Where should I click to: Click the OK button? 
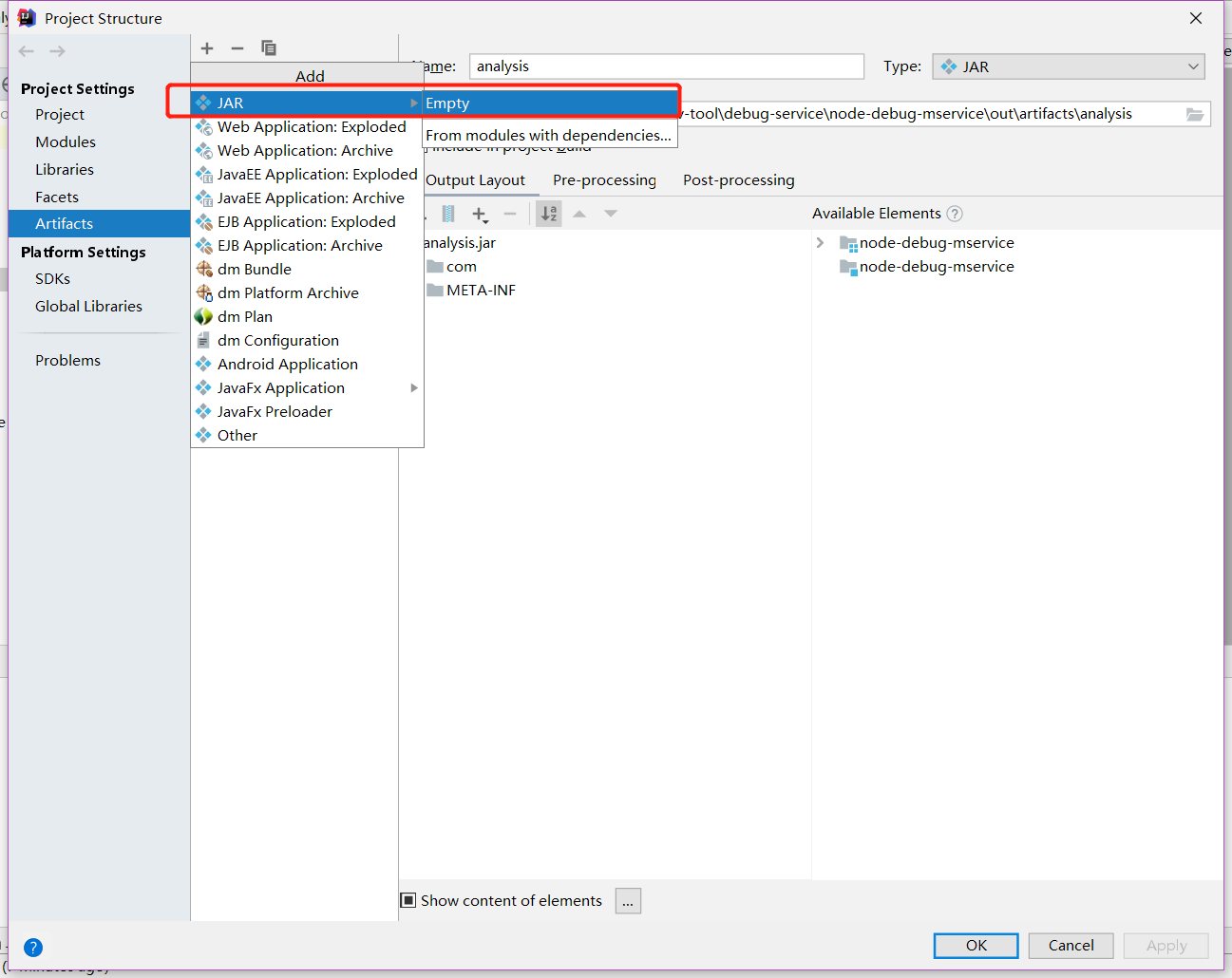976,946
